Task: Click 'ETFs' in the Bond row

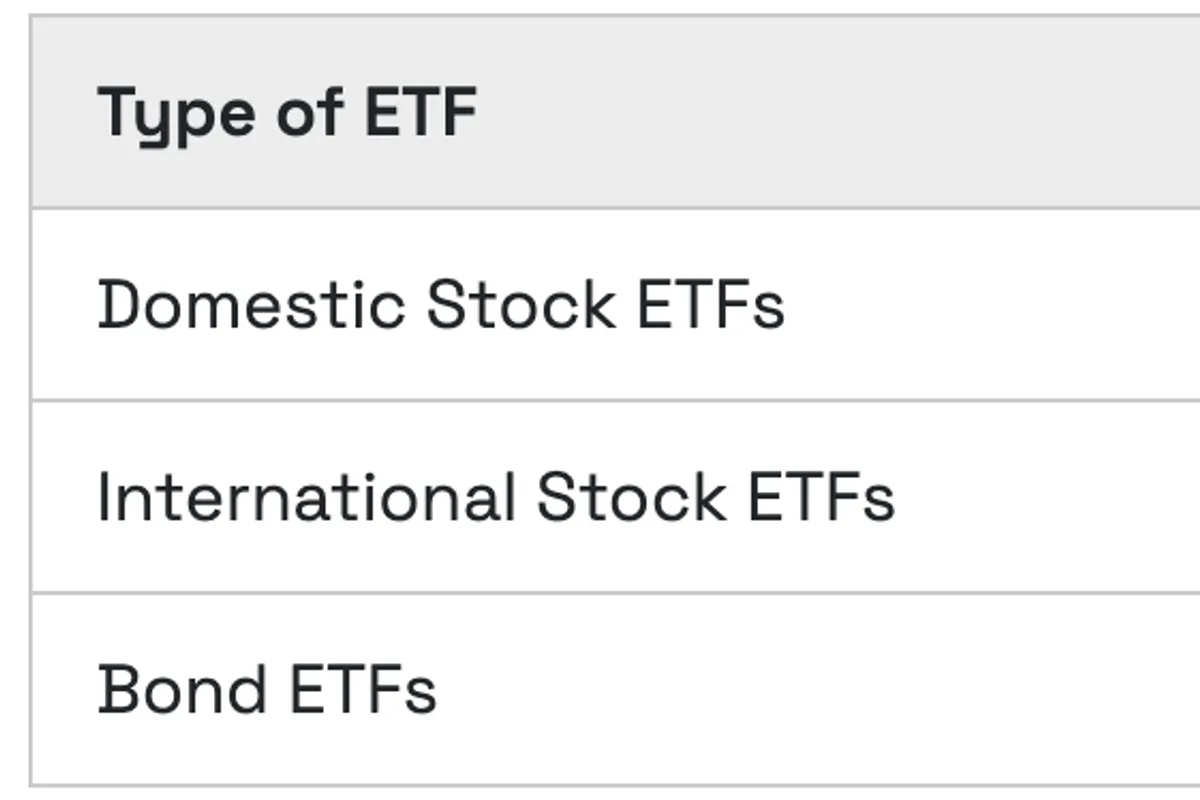Action: coord(362,689)
